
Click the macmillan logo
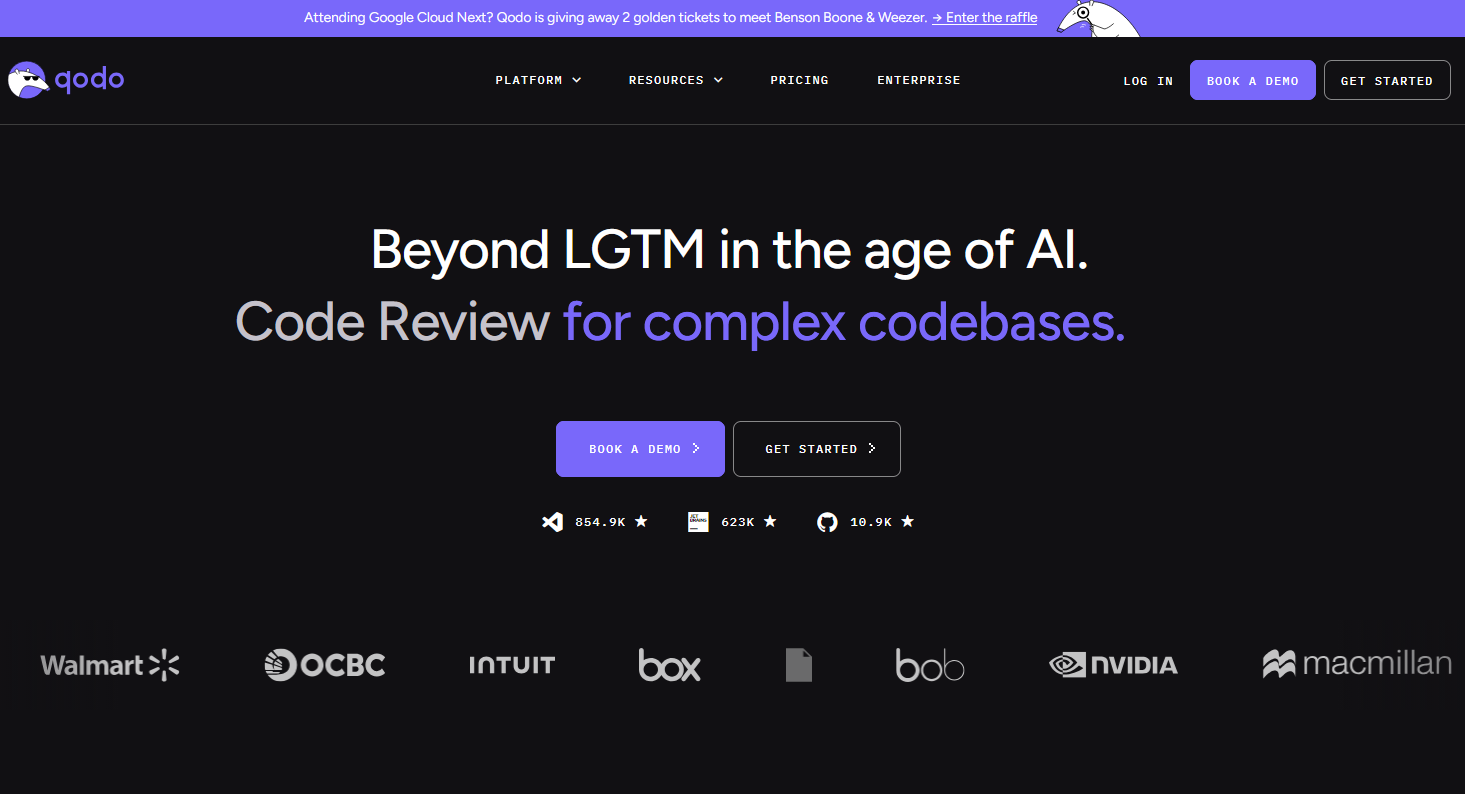point(1357,664)
